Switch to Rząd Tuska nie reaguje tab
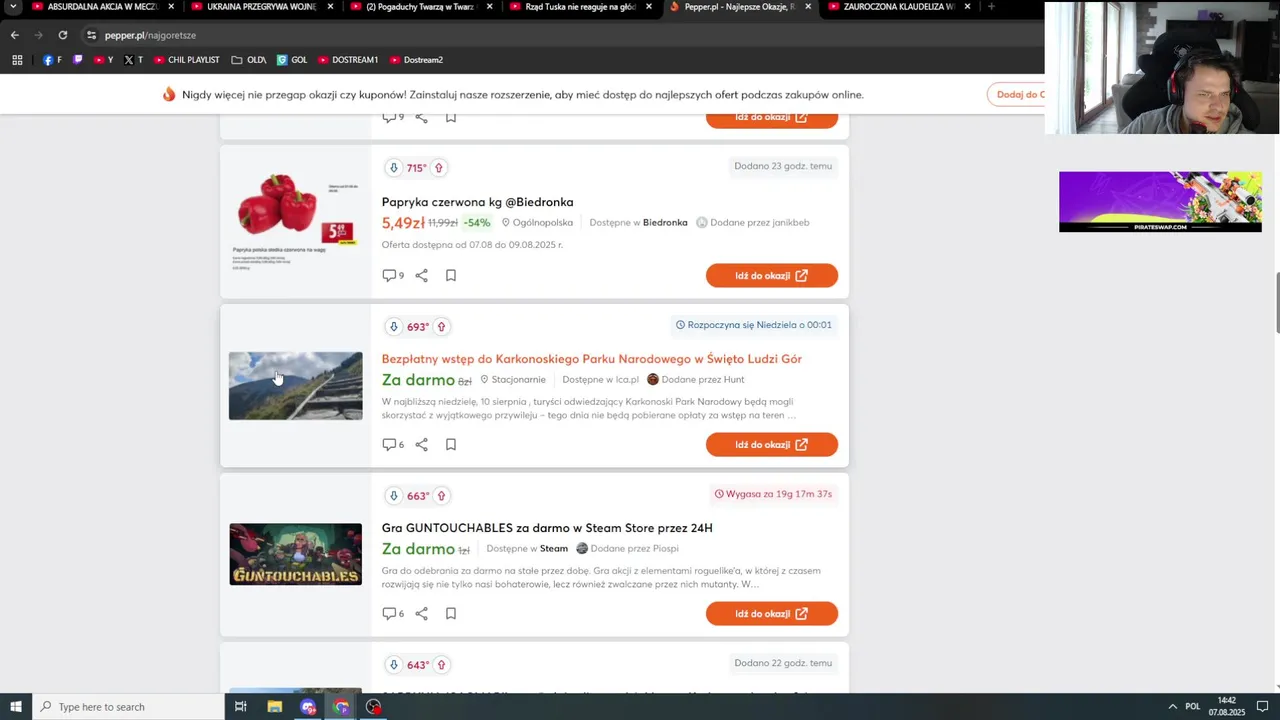This screenshot has width=1280, height=720. (572, 6)
